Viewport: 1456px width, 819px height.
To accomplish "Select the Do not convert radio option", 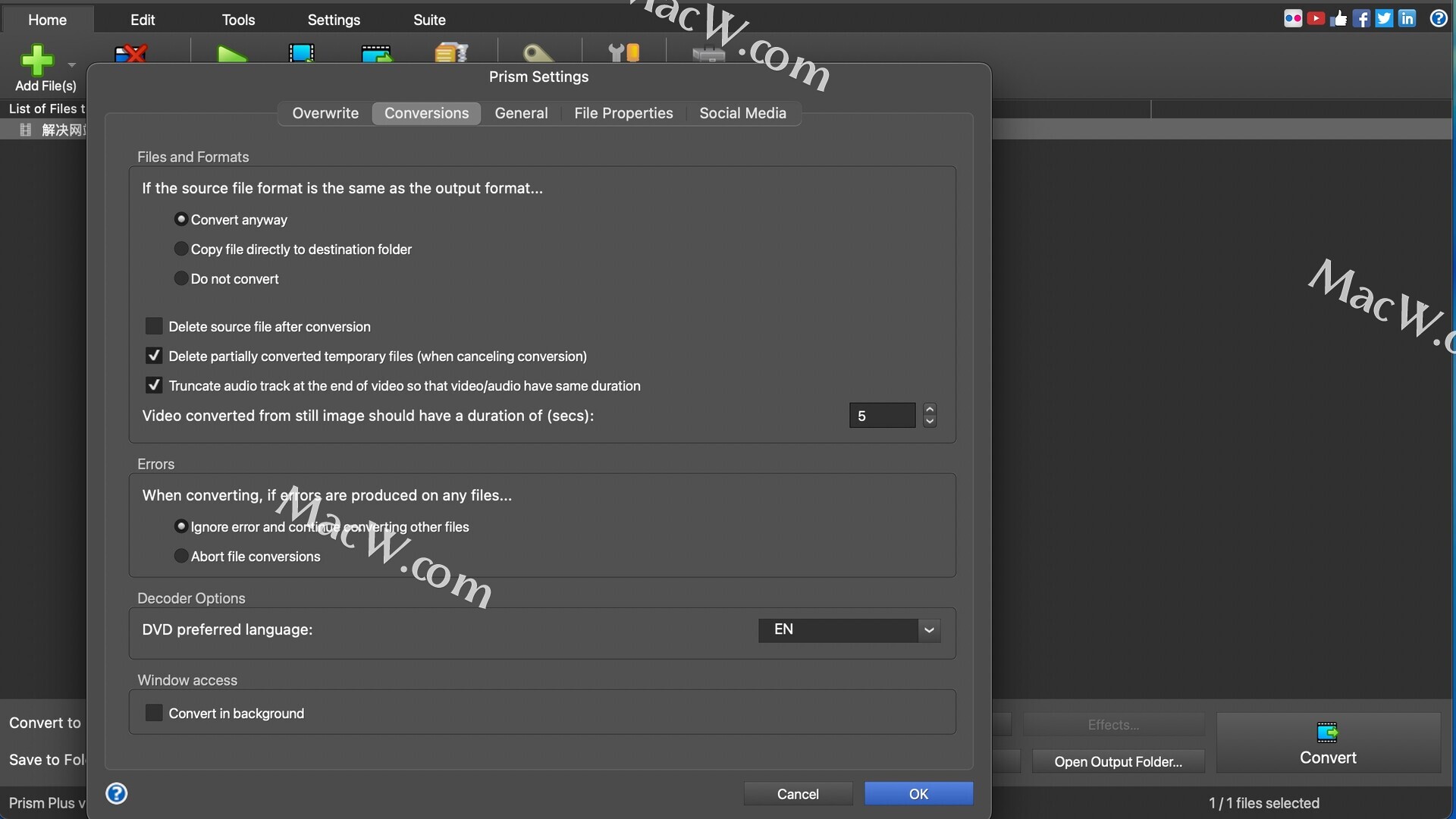I will click(x=181, y=278).
